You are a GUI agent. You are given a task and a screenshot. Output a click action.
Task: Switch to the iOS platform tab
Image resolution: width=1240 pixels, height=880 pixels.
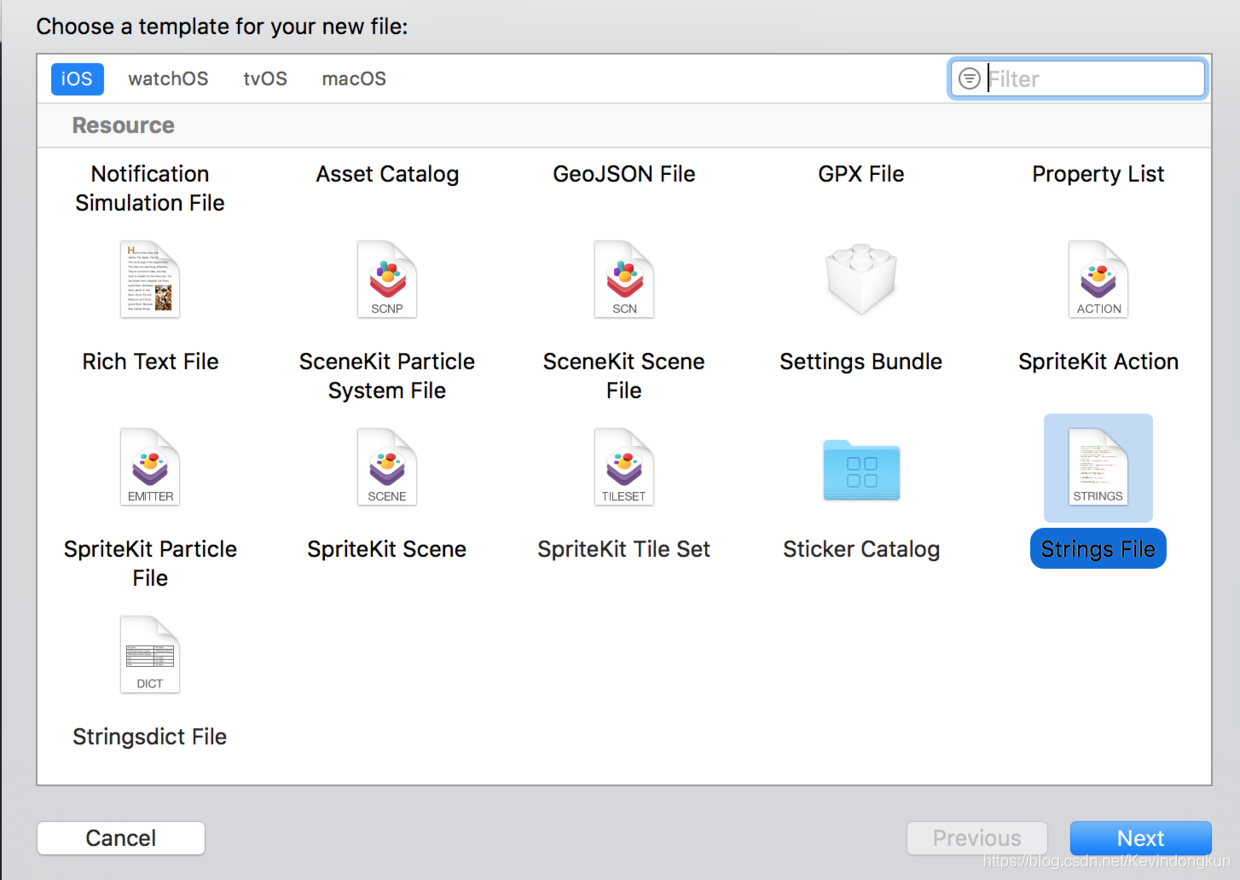click(x=77, y=79)
